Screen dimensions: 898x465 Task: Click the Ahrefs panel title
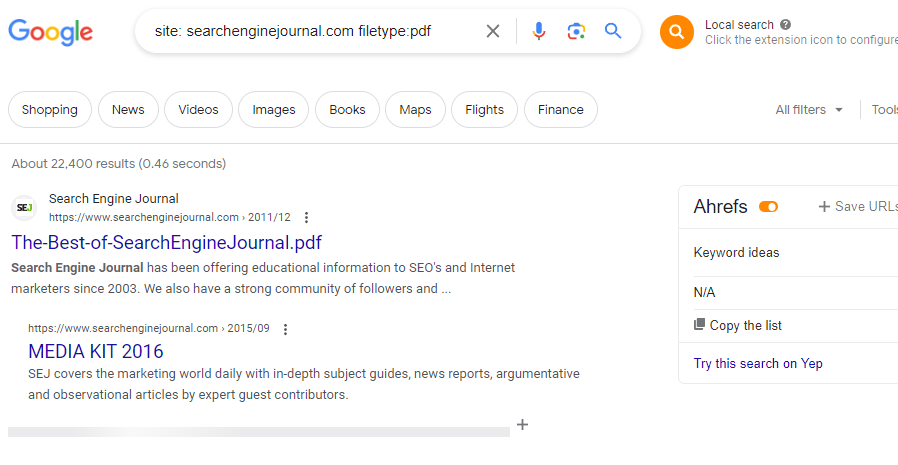pos(720,207)
